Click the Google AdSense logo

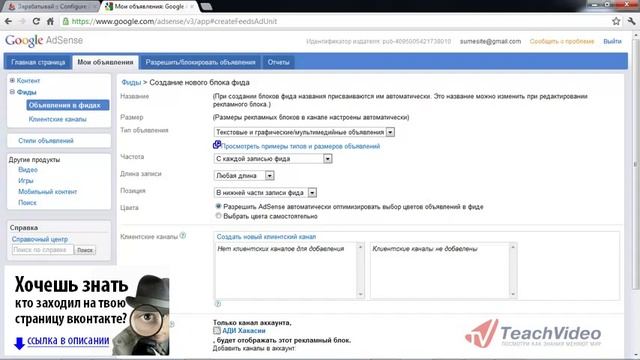44,40
